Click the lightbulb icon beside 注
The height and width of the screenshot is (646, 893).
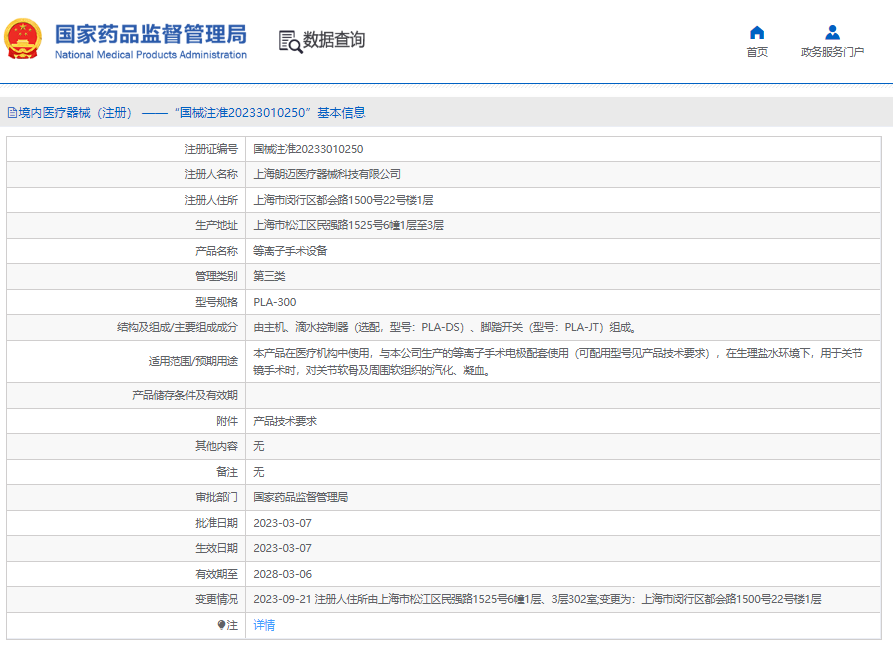pyautogui.click(x=222, y=625)
